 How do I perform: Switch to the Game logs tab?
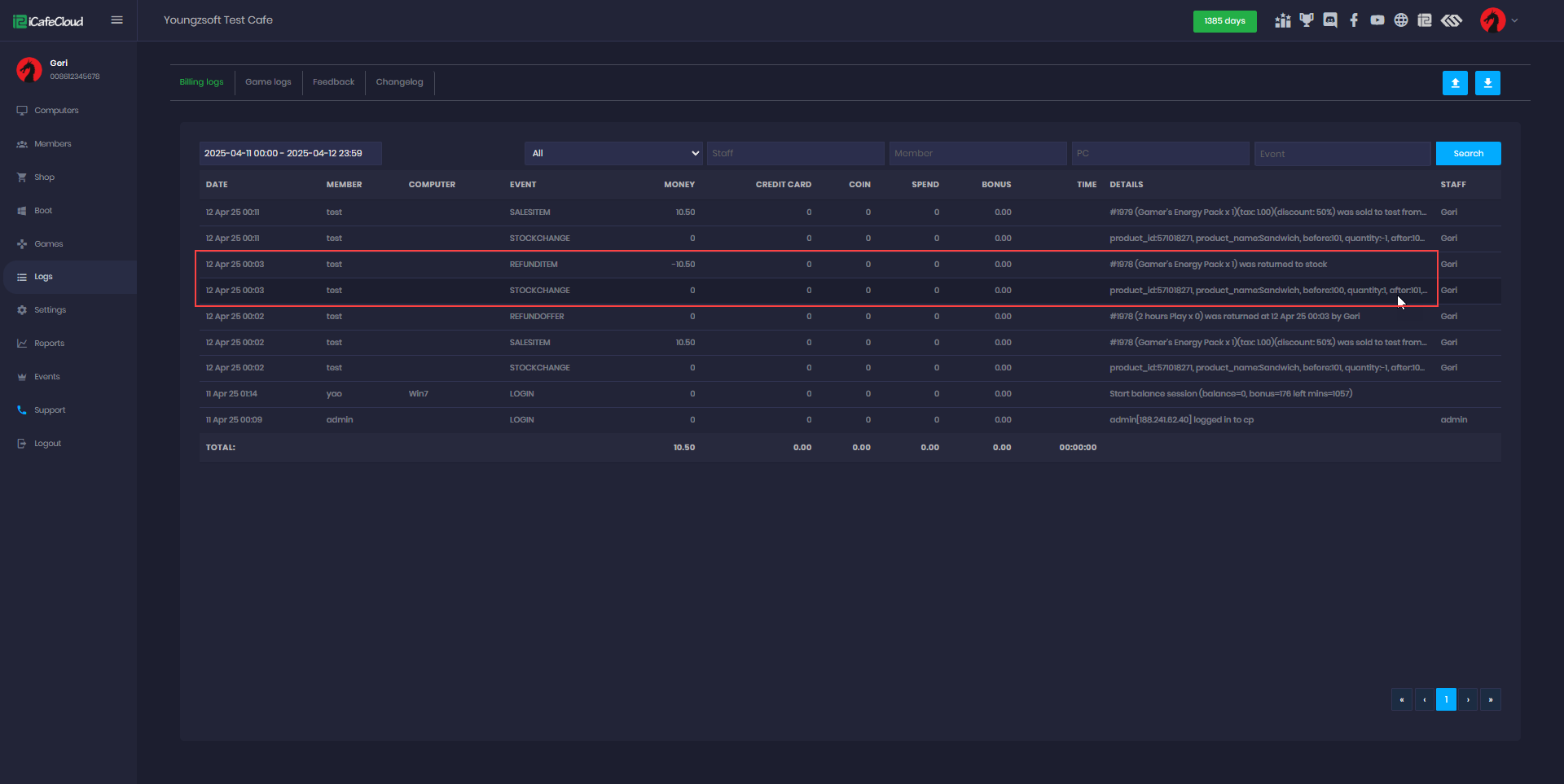268,82
